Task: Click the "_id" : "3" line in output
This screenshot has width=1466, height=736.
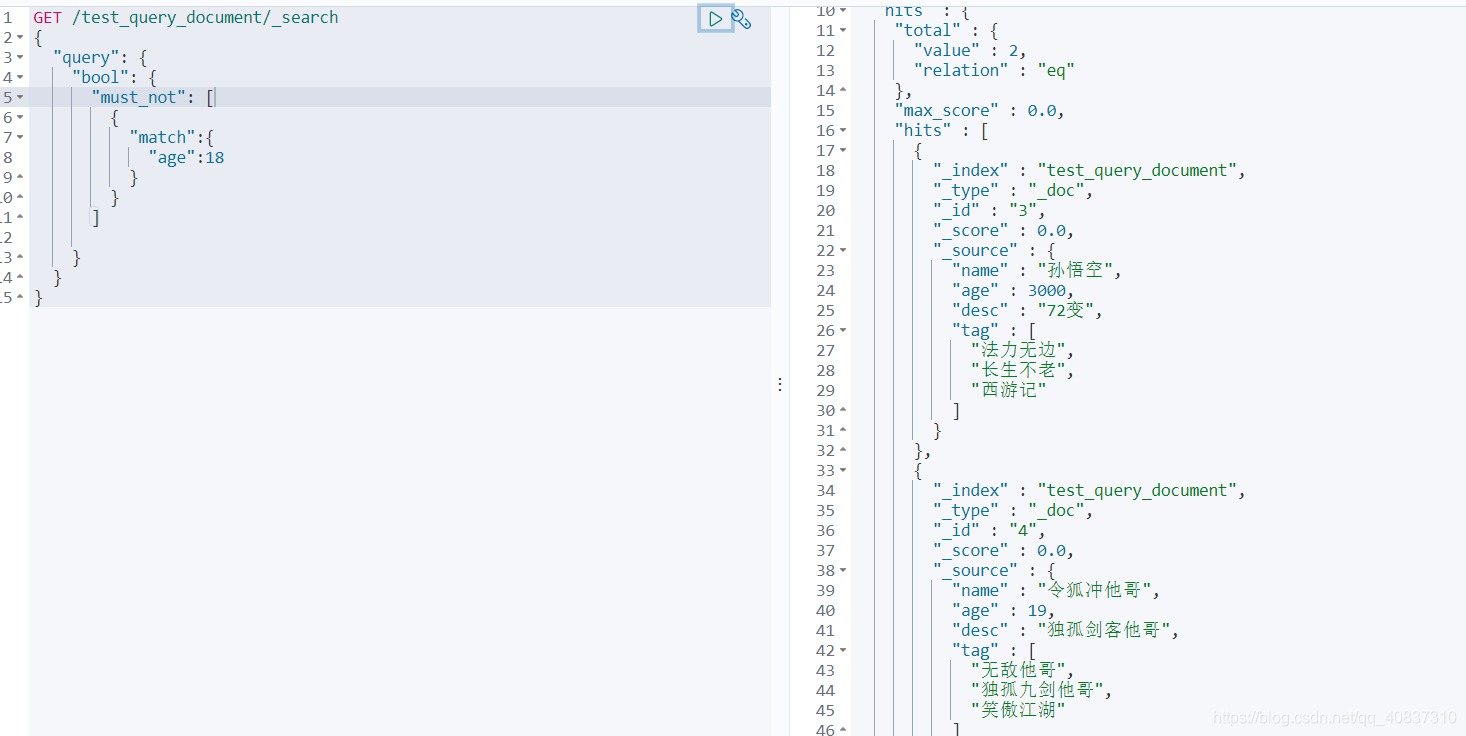Action: tap(989, 210)
